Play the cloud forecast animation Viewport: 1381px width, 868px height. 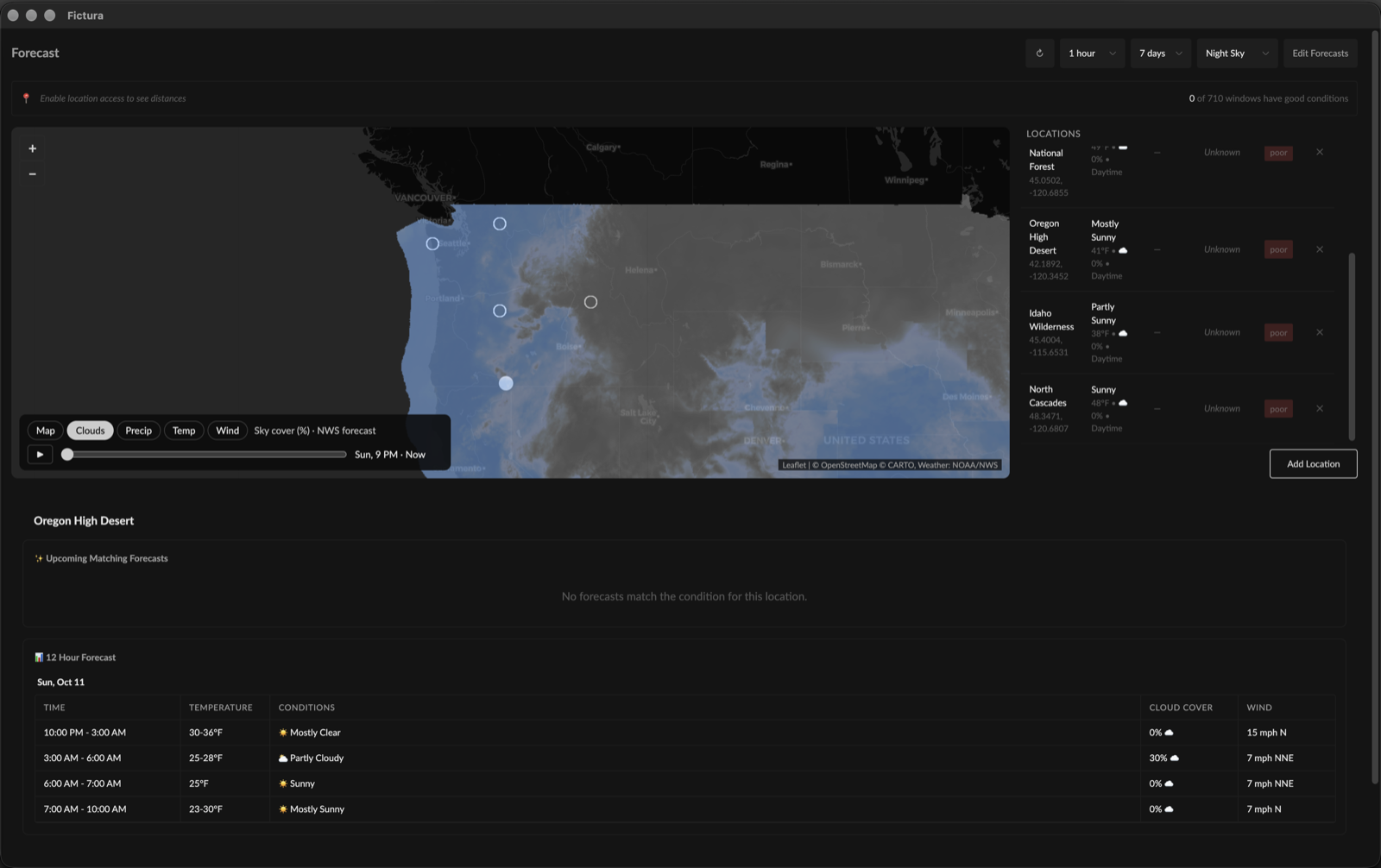pyautogui.click(x=40, y=454)
